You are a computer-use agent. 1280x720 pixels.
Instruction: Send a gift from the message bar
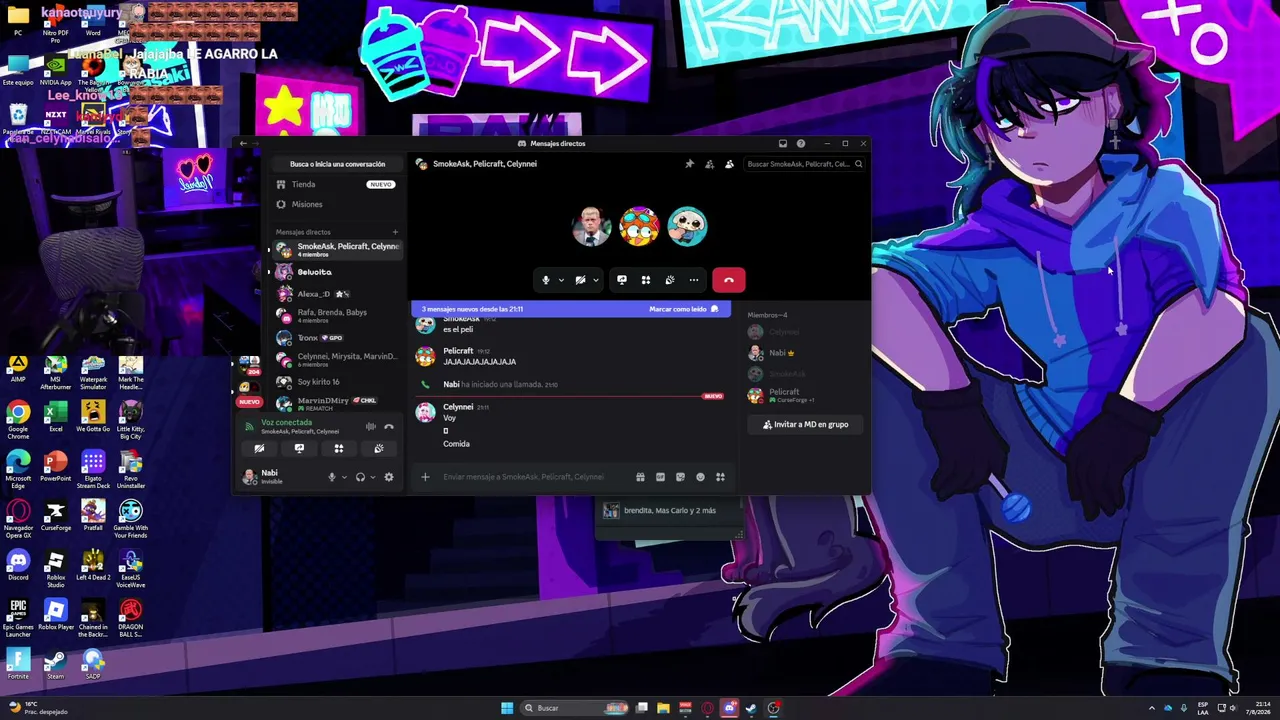tap(640, 477)
